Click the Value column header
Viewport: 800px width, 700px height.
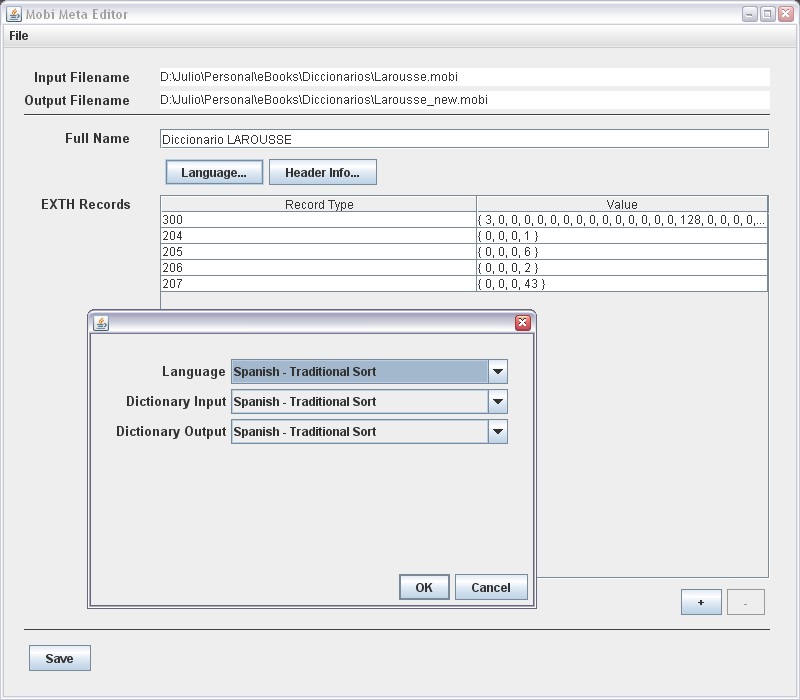tap(622, 204)
